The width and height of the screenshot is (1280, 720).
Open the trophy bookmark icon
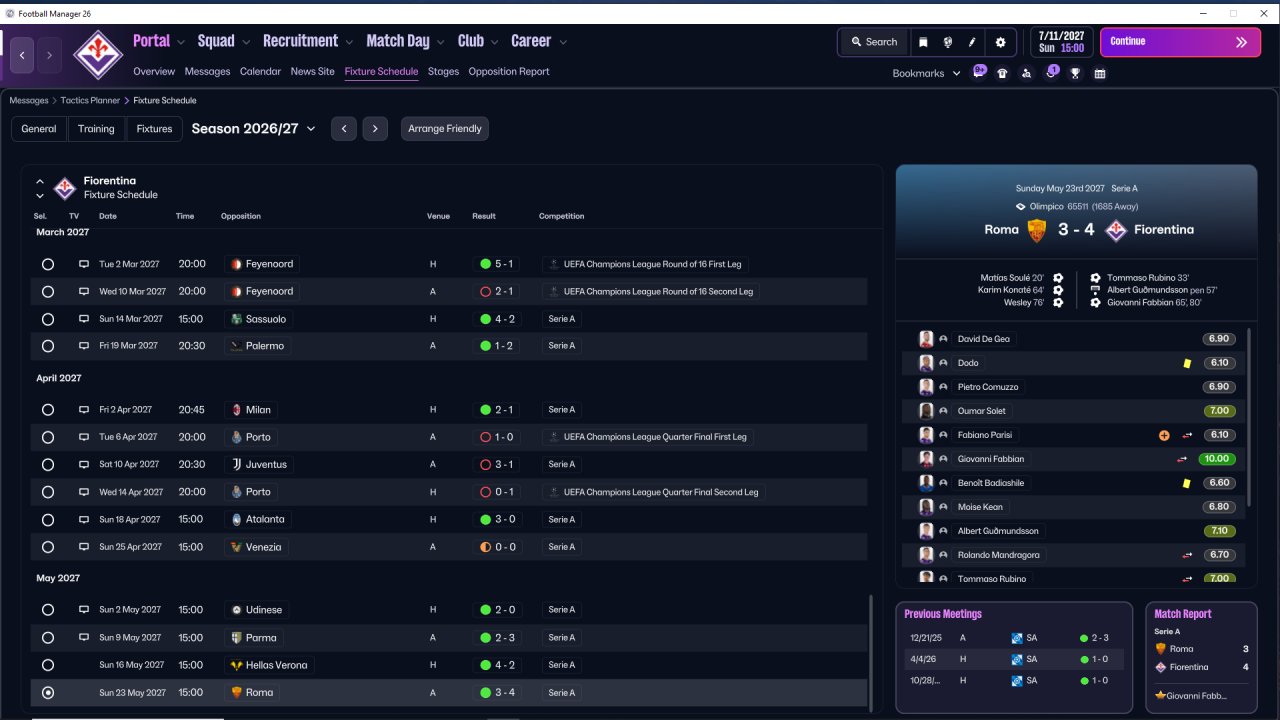pyautogui.click(x=1075, y=73)
